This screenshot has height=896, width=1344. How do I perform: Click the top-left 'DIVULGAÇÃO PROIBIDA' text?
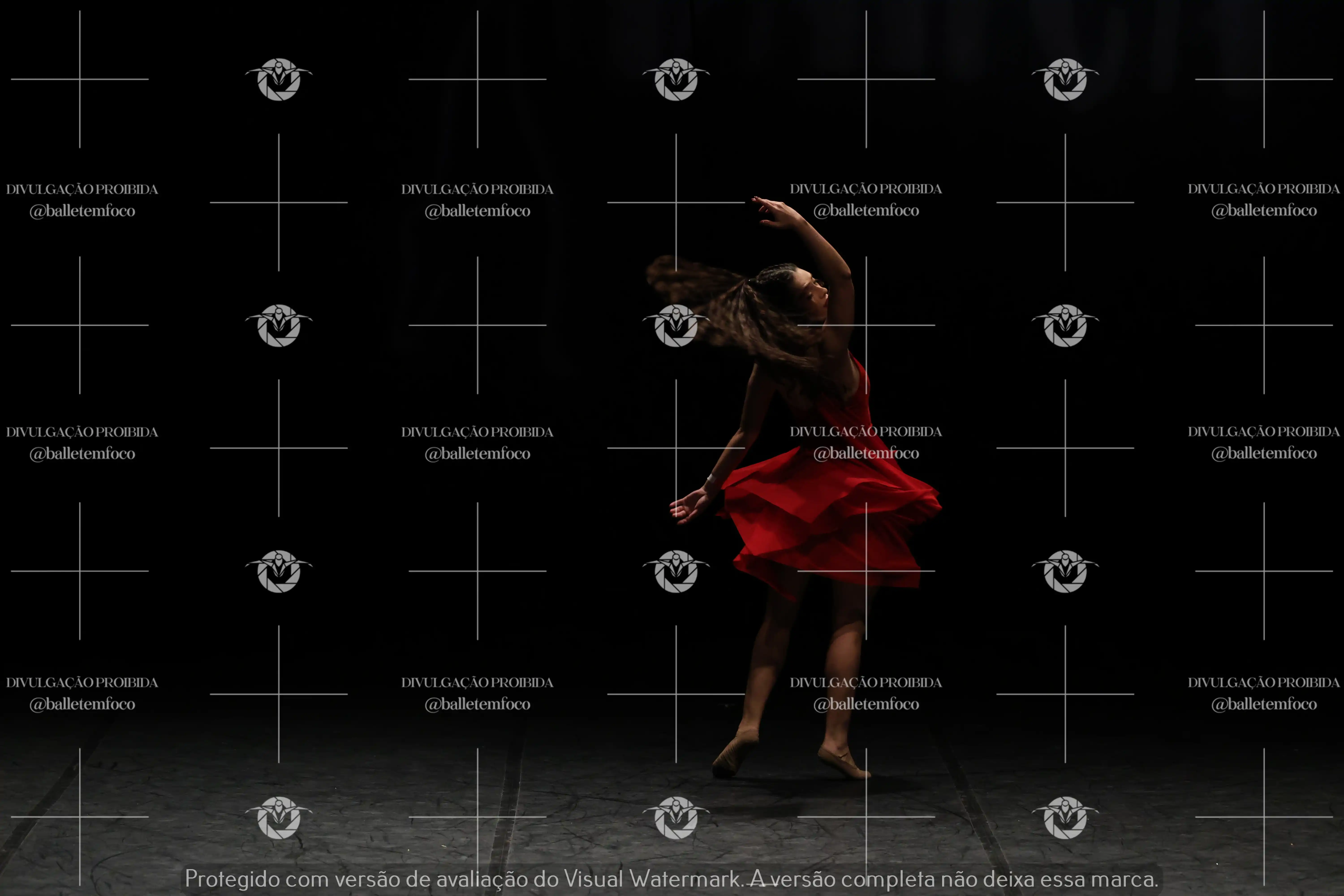[82, 189]
